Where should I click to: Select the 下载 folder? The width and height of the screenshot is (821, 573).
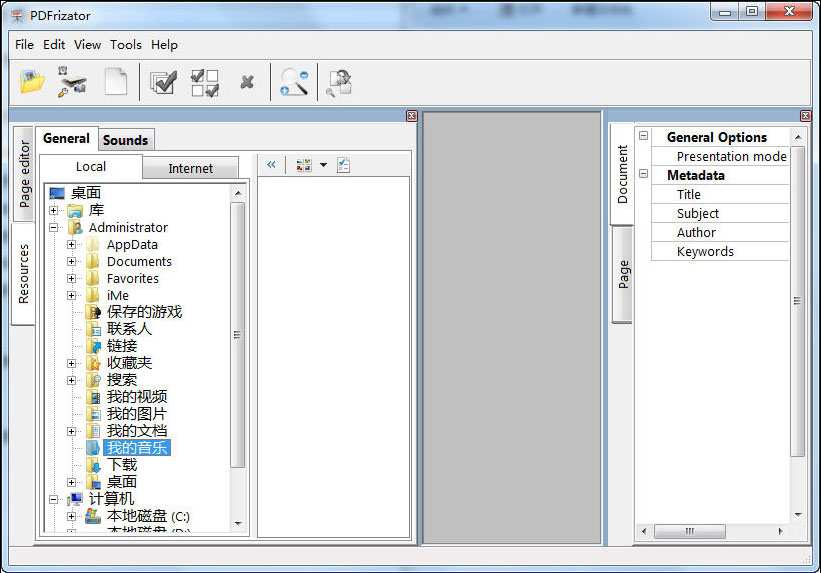pos(121,465)
